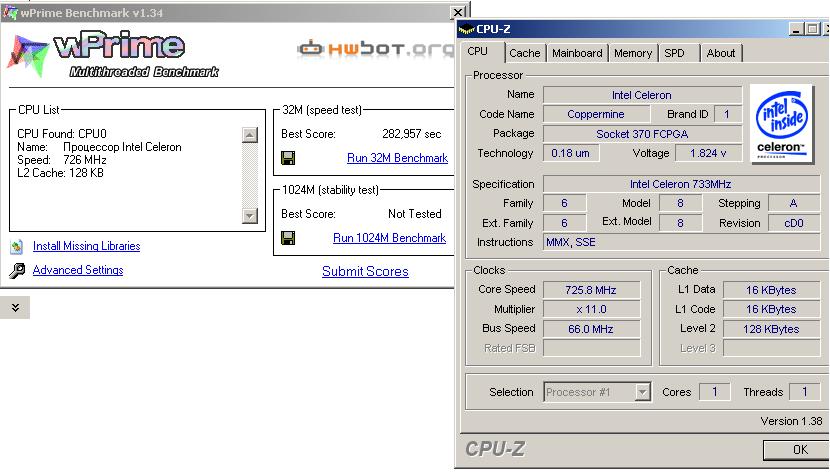Switch to the CPU tab in CPU-Z
The height and width of the screenshot is (472, 830).
point(477,51)
